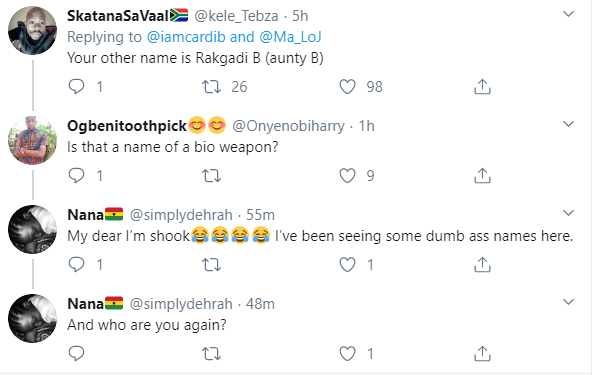Open the @Ma_LoJ mention link
The width and height of the screenshot is (604, 375).
pos(290,37)
